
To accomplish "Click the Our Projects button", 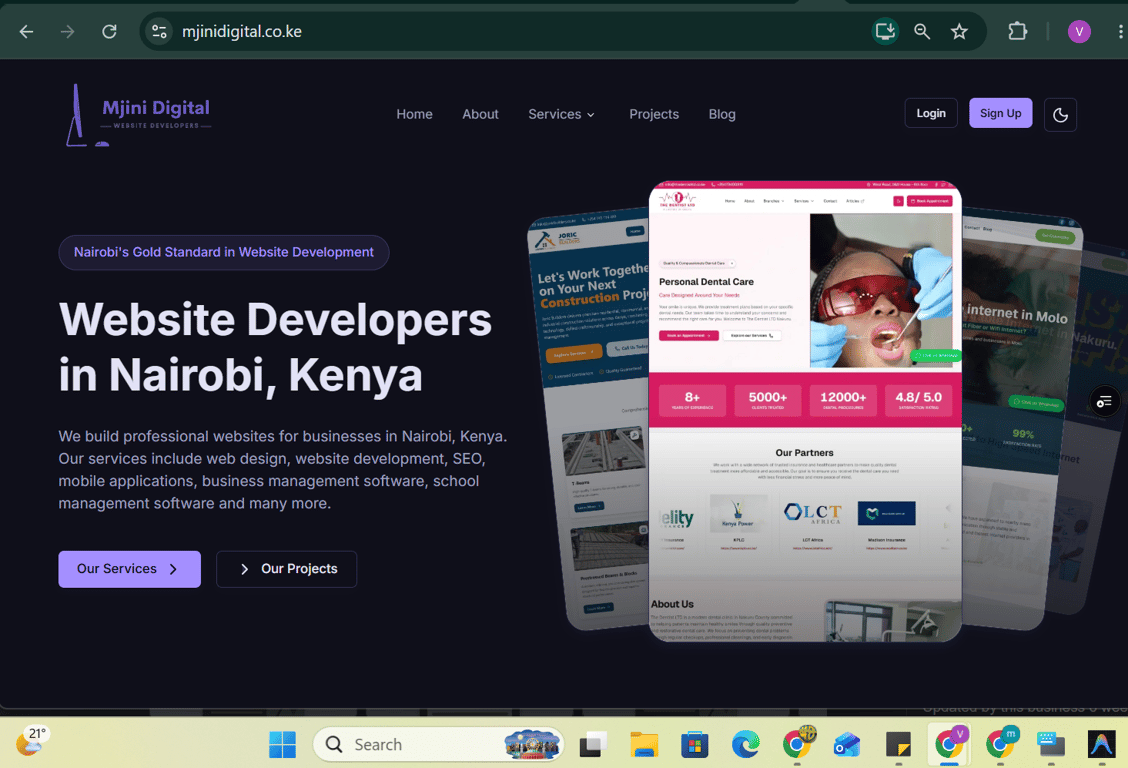I will (286, 569).
